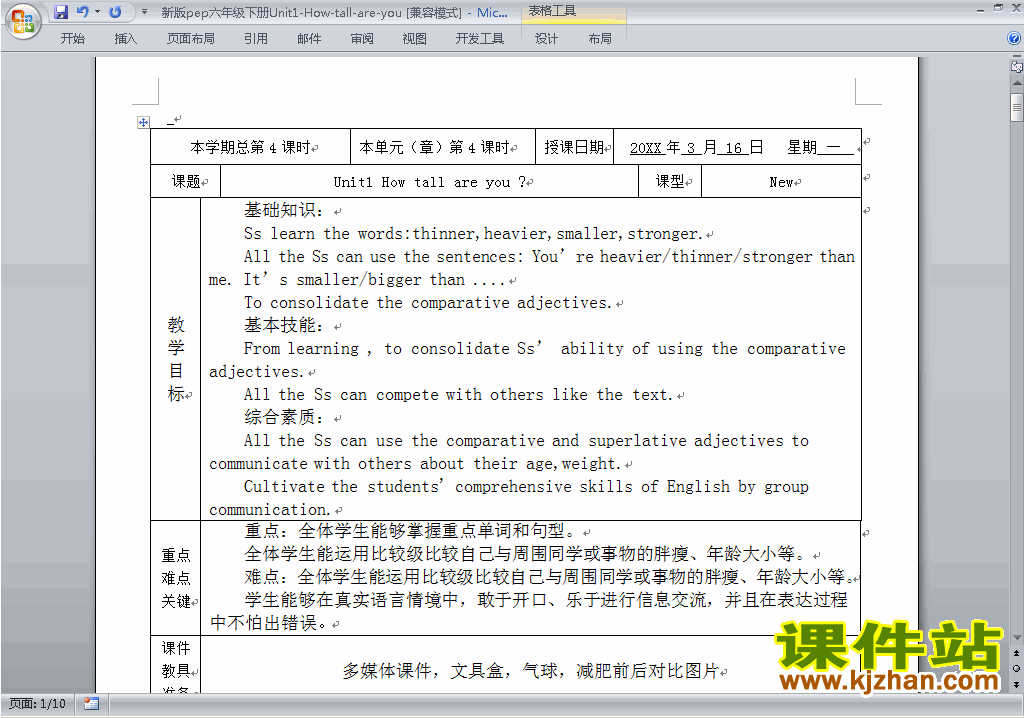Open Select Browse Object round button
The image size is (1024, 718).
pos(1017,668)
